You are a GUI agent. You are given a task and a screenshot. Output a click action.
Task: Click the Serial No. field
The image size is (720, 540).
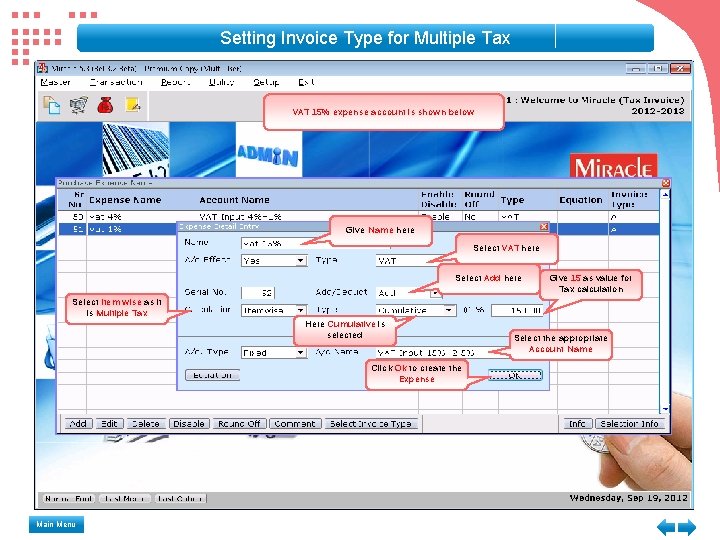pyautogui.click(x=258, y=292)
